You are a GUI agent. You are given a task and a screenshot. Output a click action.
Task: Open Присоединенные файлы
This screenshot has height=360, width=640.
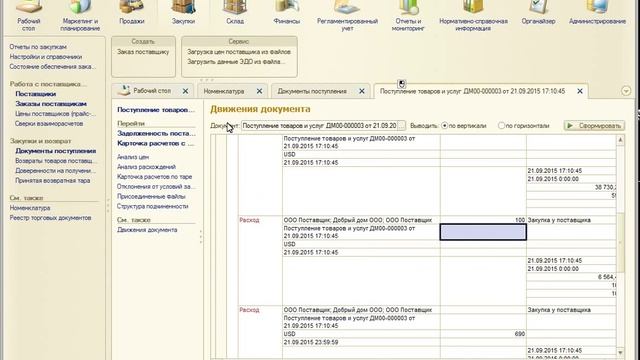click(151, 196)
